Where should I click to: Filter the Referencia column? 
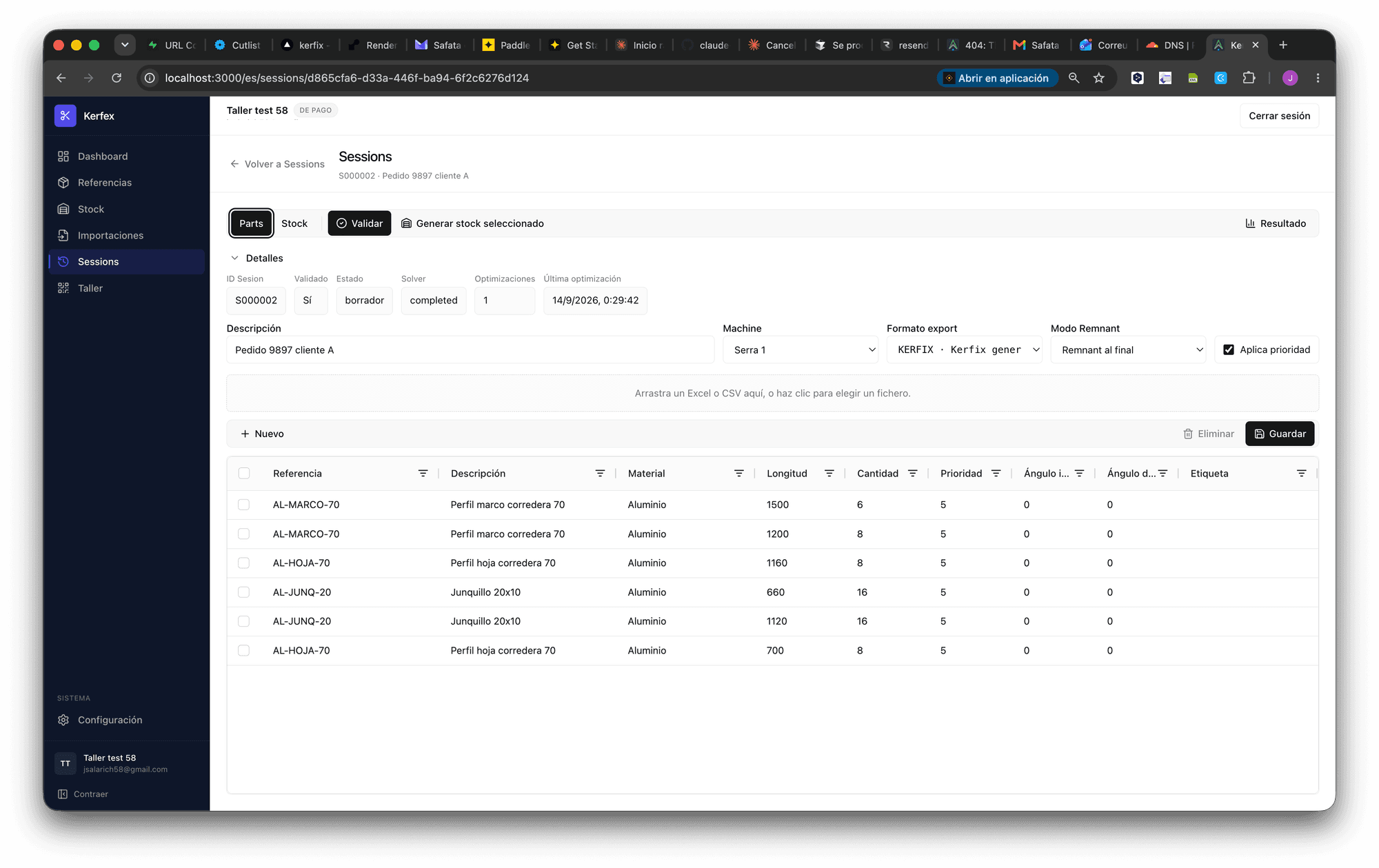[423, 474]
